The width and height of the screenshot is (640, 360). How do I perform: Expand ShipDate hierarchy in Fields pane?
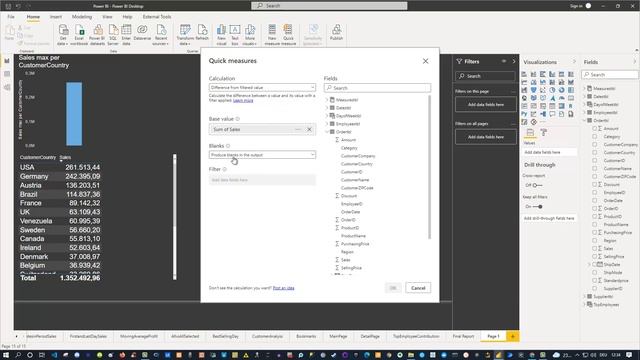[x=590, y=264]
